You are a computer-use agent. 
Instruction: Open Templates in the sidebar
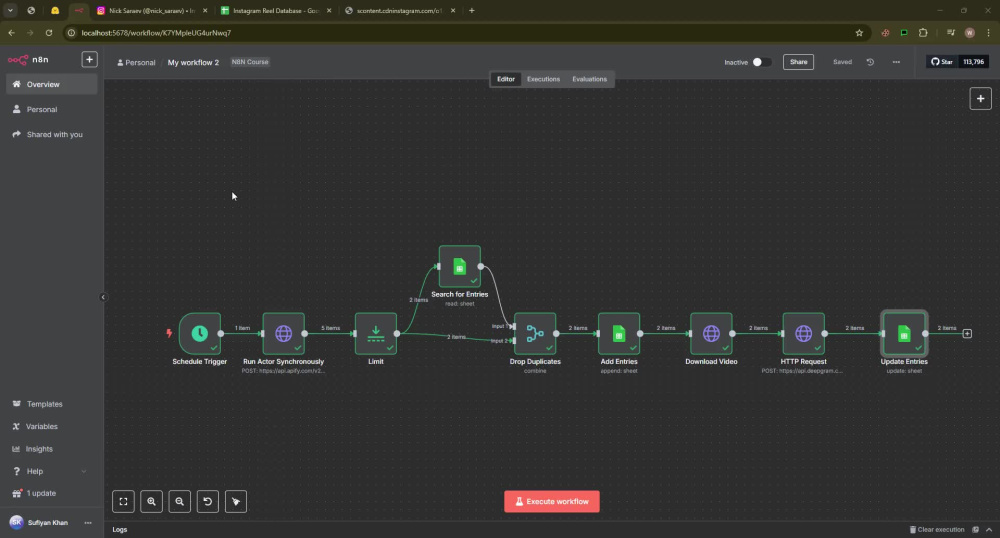pos(50,404)
